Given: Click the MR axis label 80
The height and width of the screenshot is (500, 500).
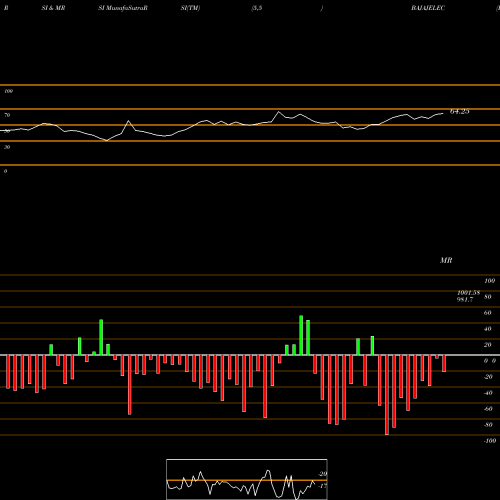Looking at the screenshot, I should pyautogui.click(x=488, y=297).
